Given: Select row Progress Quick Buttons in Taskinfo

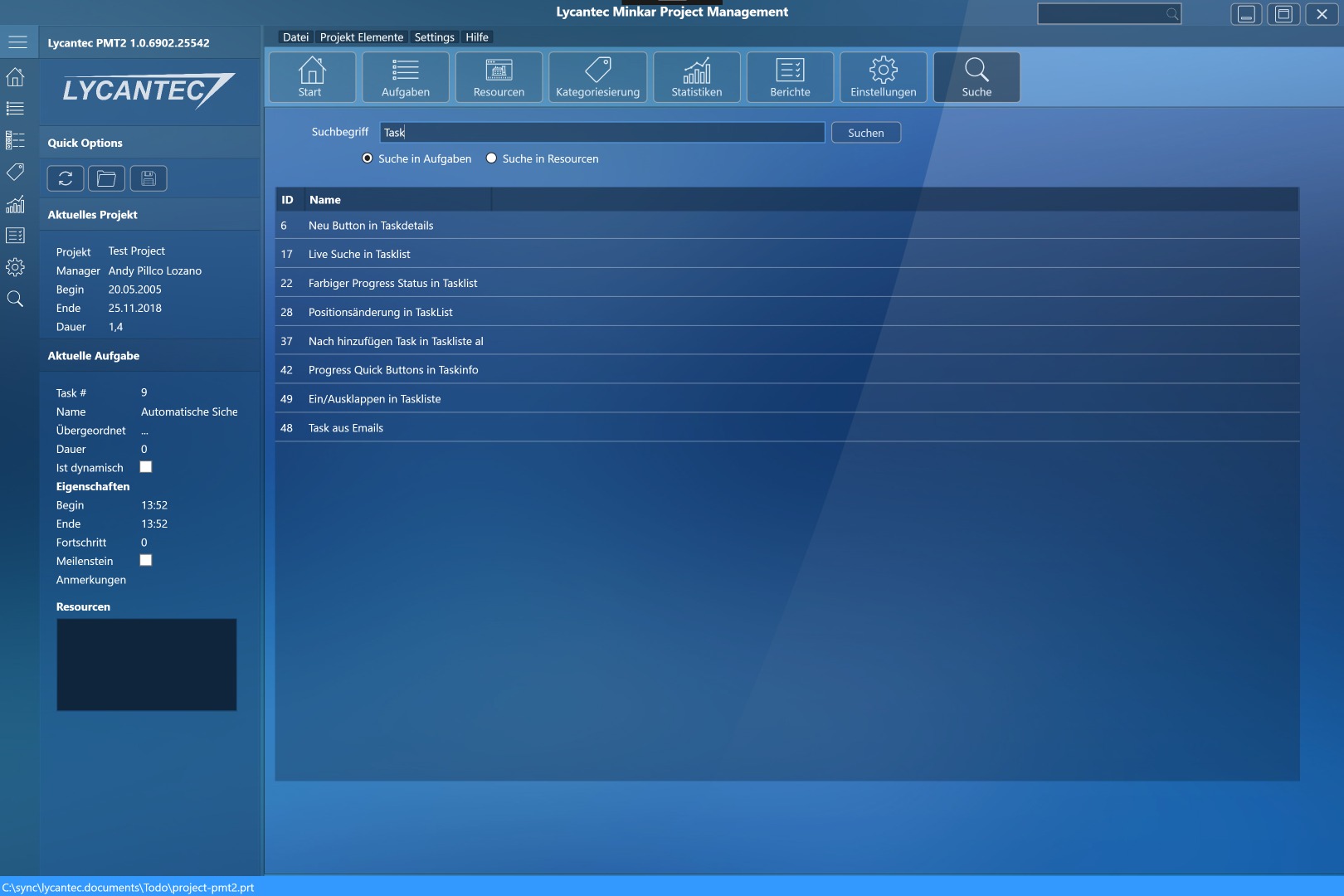Looking at the screenshot, I should tap(787, 370).
